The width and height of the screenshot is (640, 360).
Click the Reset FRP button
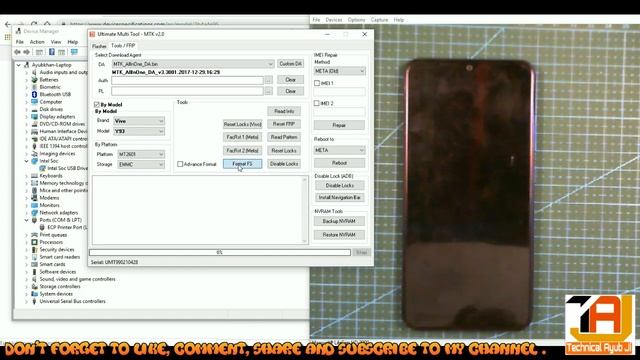click(x=284, y=124)
